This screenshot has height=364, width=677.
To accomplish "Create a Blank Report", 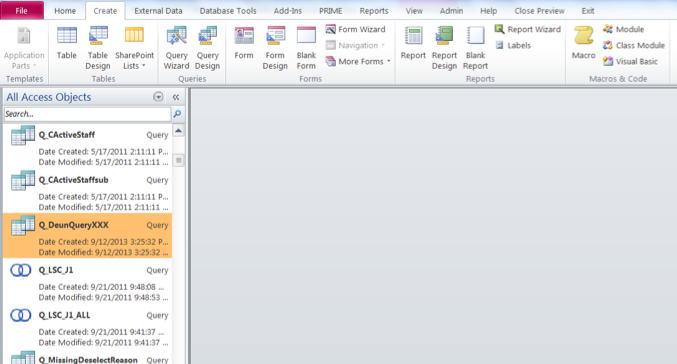I will click(x=475, y=47).
